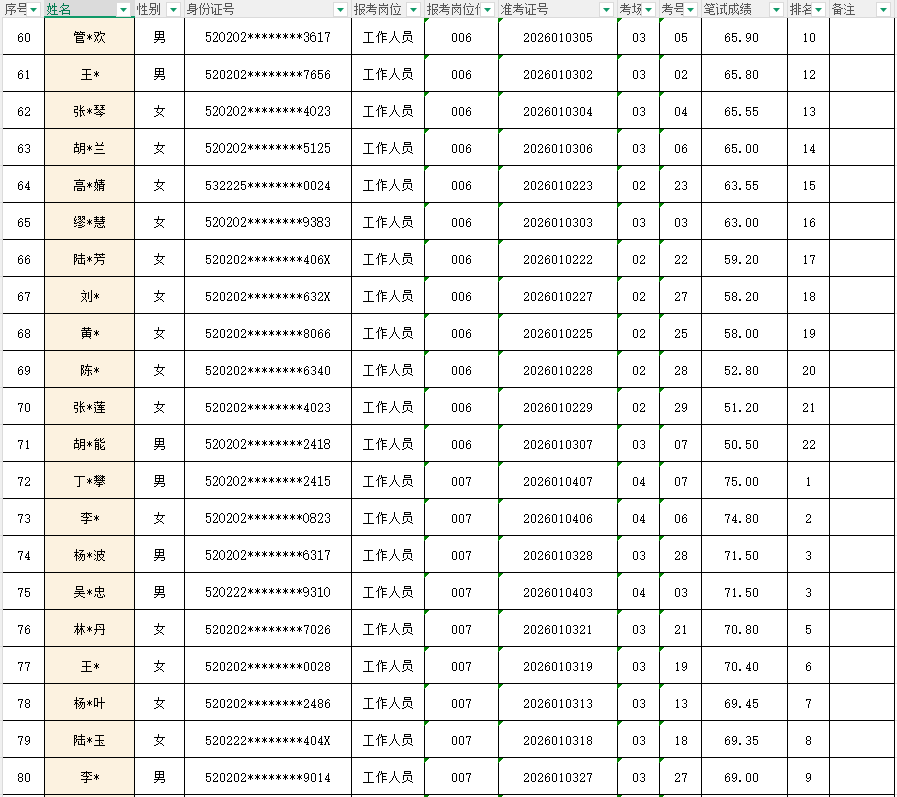Open the 备注 column filter dropdown
Screen dimensions: 897x797
(x=881, y=9)
